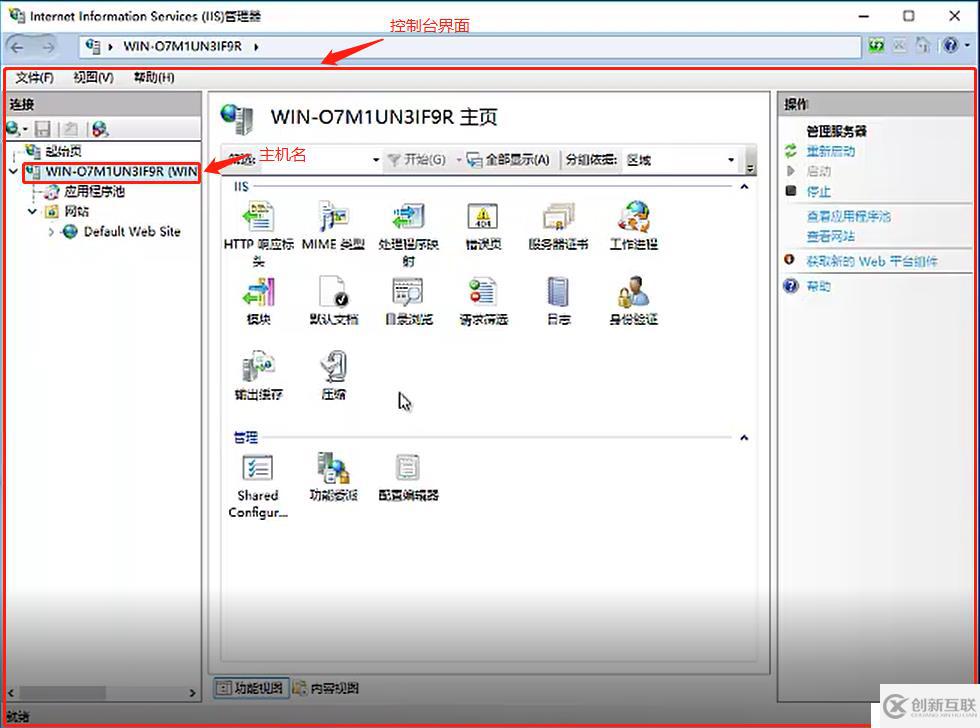980x728 pixels.
Task: Switch to the 内容视图 tab
Action: [326, 688]
